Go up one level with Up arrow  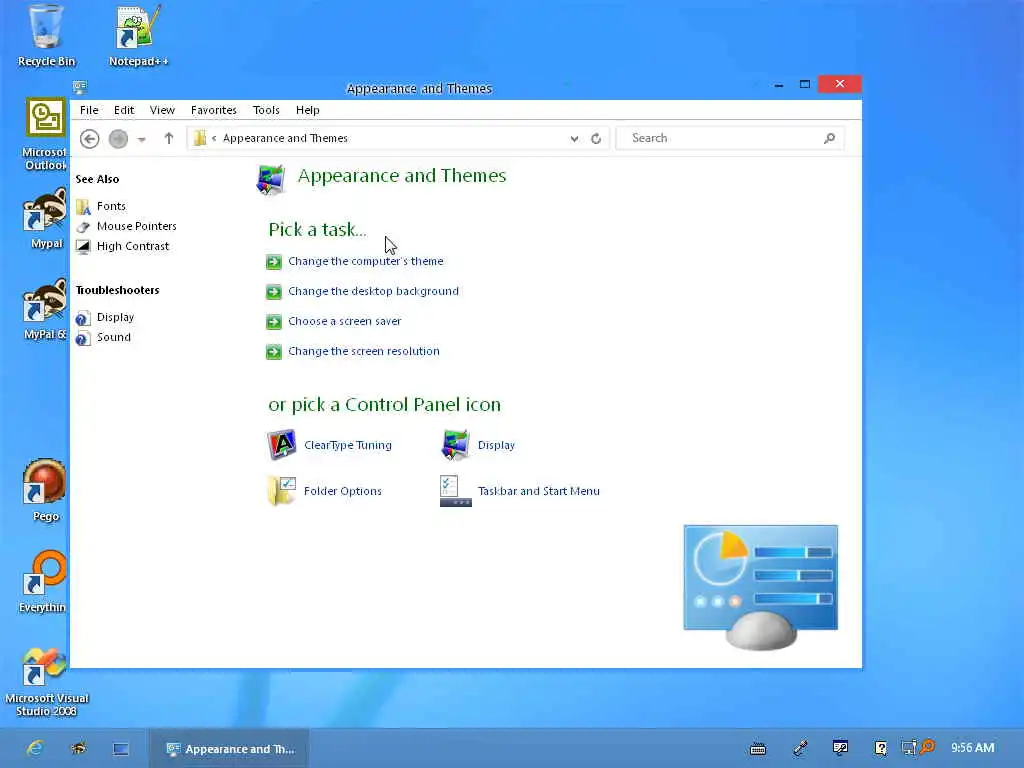[x=168, y=138]
